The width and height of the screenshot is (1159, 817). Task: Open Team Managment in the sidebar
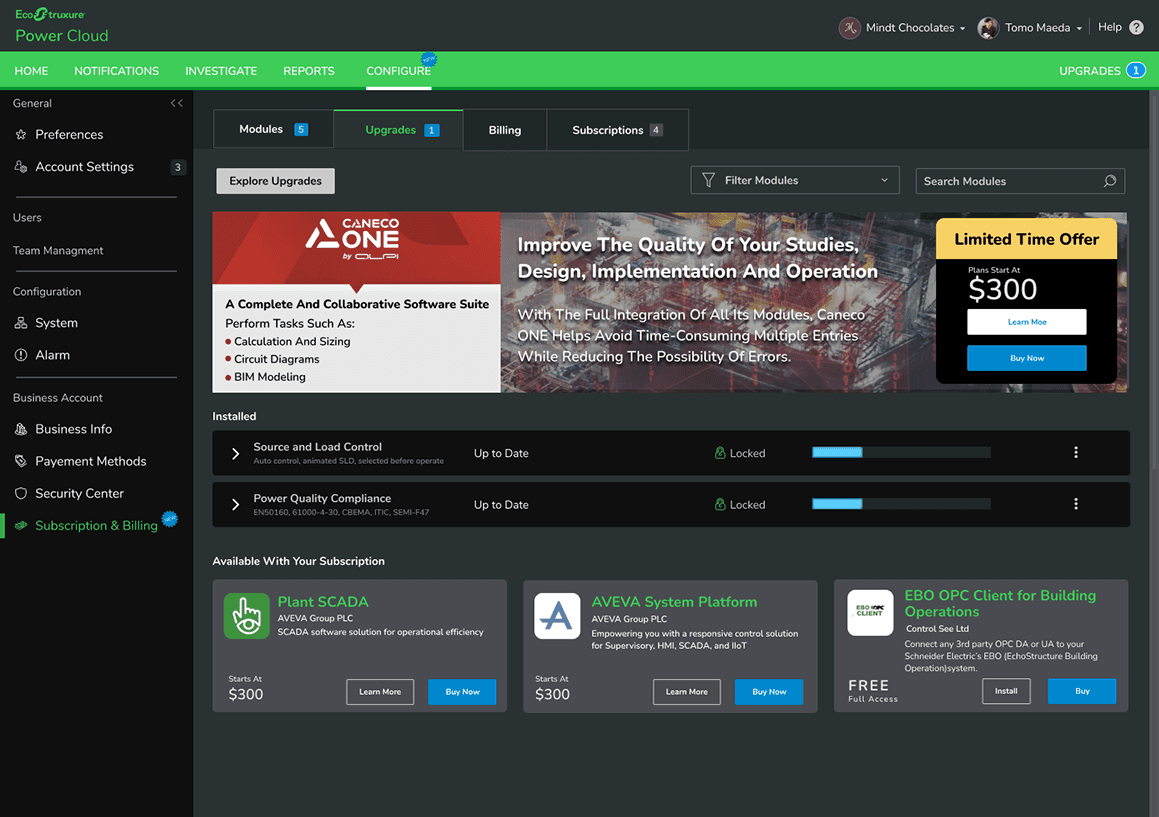(58, 251)
